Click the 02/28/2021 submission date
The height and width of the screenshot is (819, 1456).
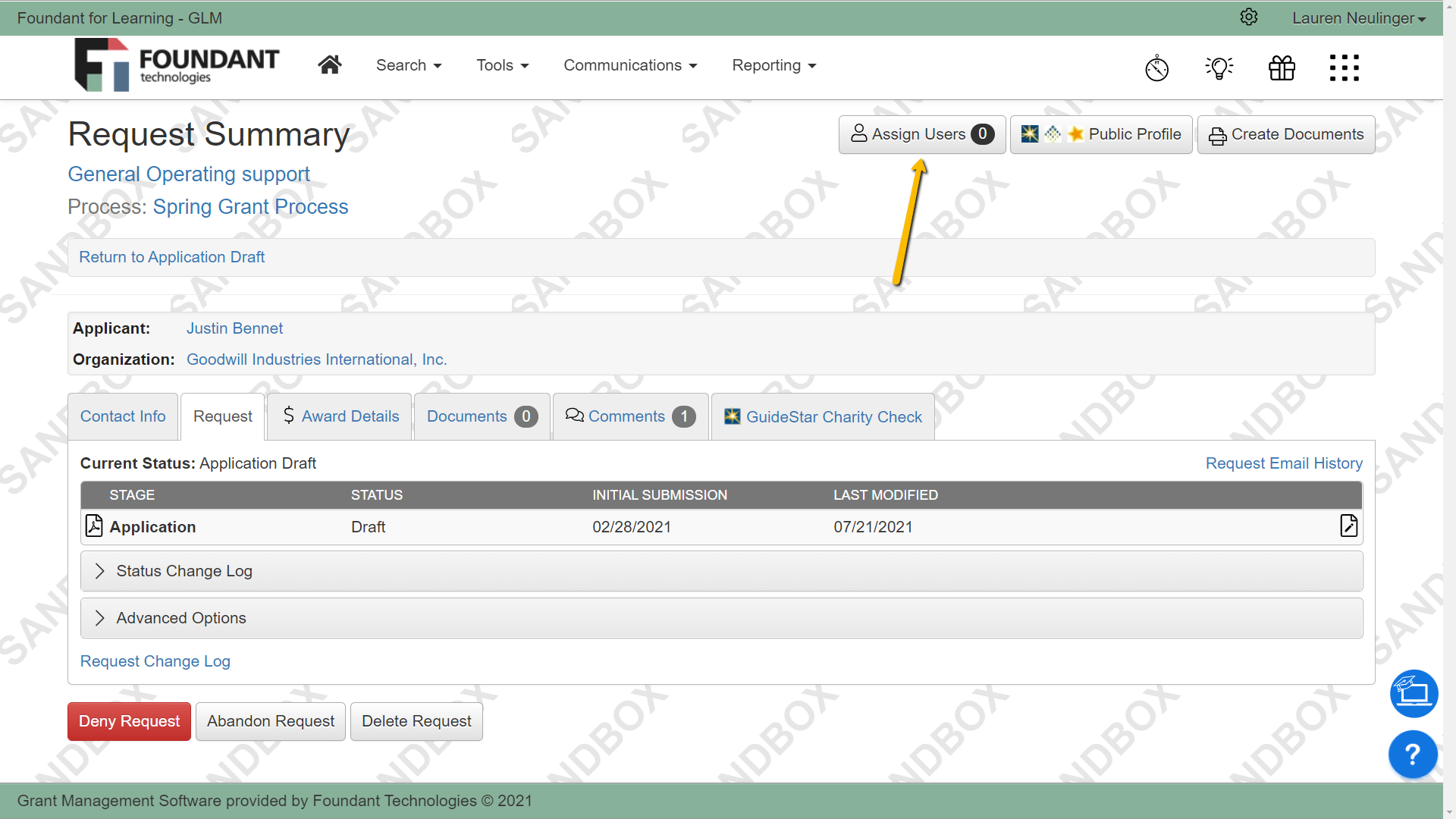pos(632,527)
